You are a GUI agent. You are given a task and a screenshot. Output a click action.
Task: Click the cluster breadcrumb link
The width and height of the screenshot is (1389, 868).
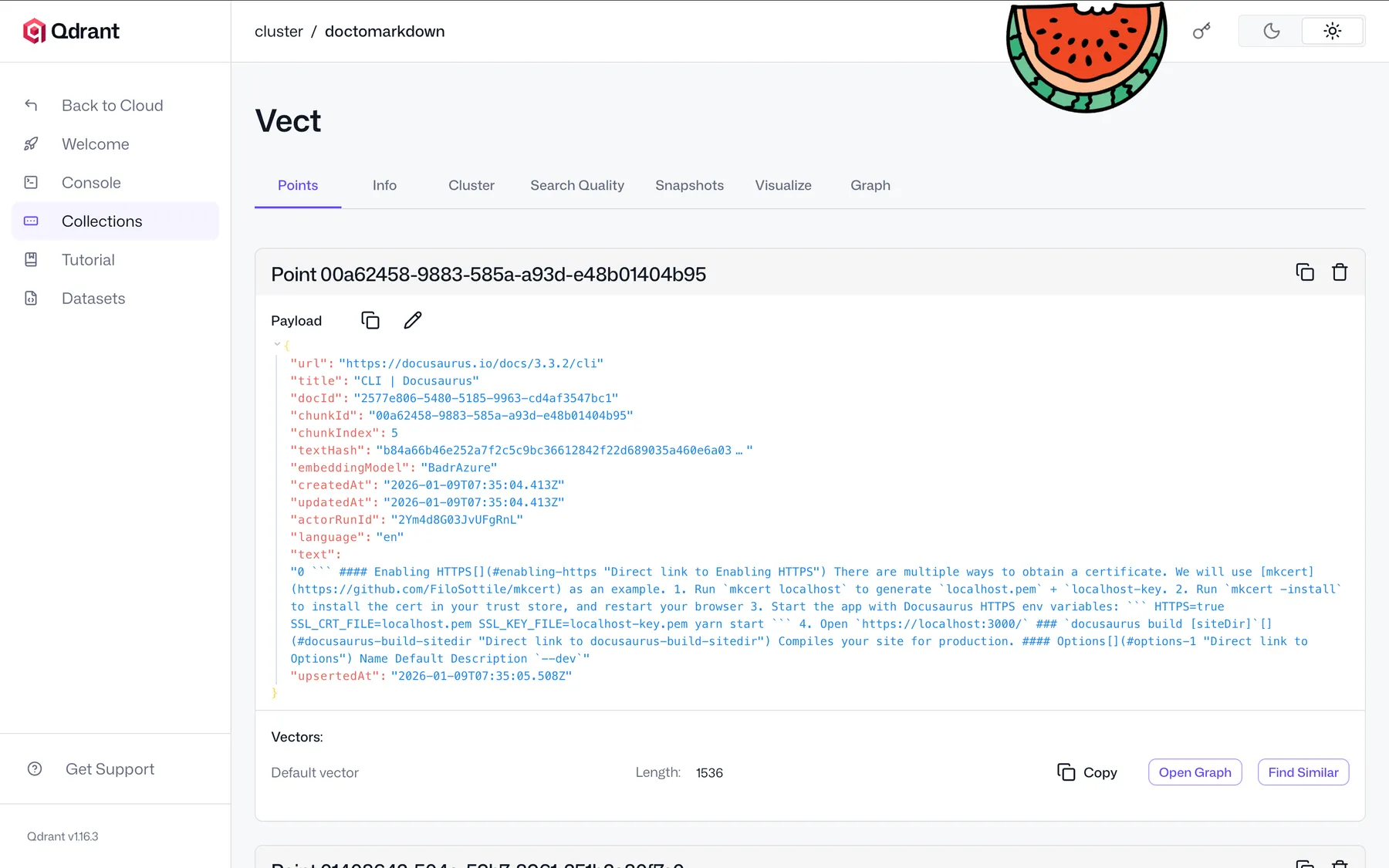pyautogui.click(x=279, y=32)
